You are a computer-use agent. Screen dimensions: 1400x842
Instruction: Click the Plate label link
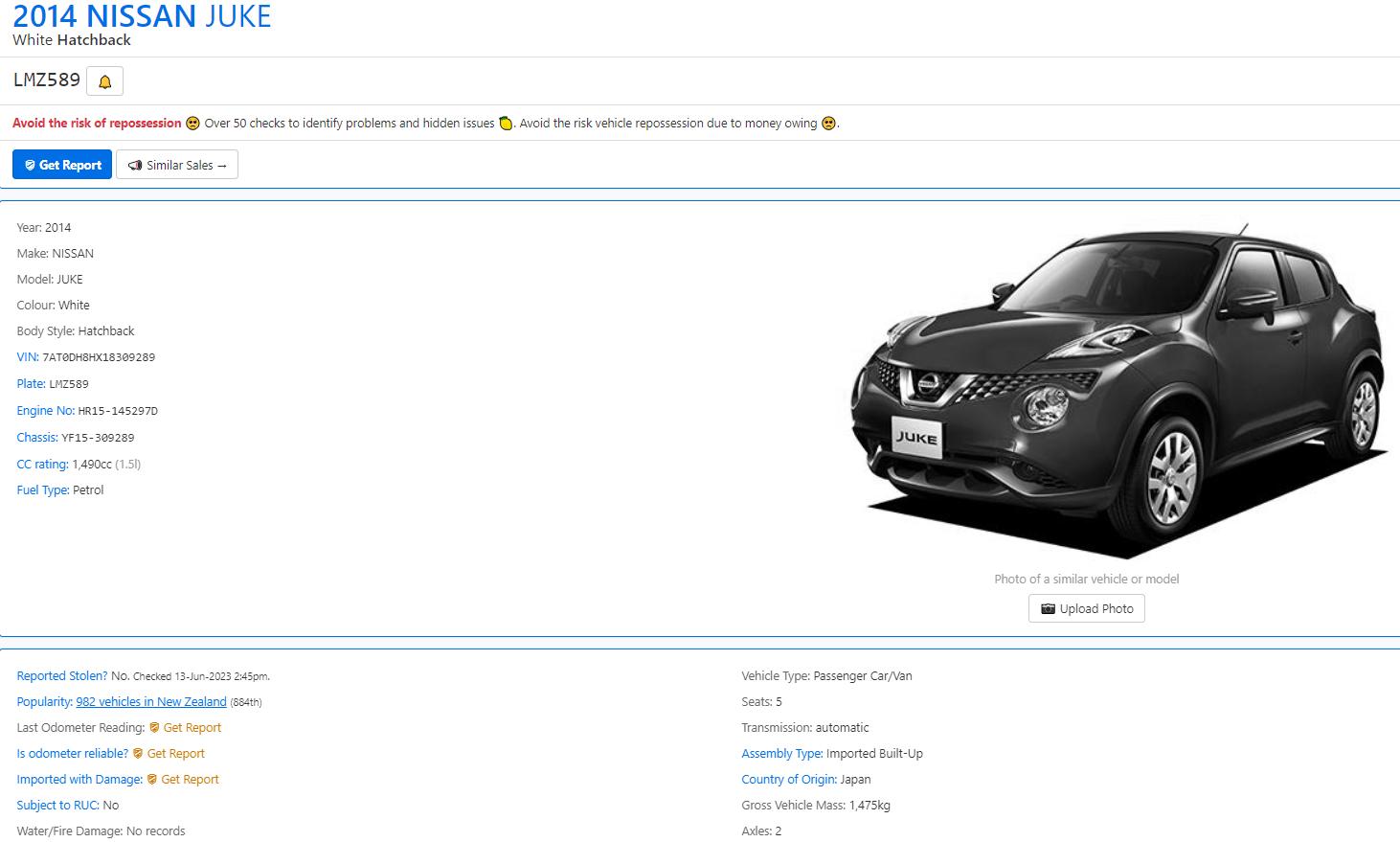click(31, 384)
